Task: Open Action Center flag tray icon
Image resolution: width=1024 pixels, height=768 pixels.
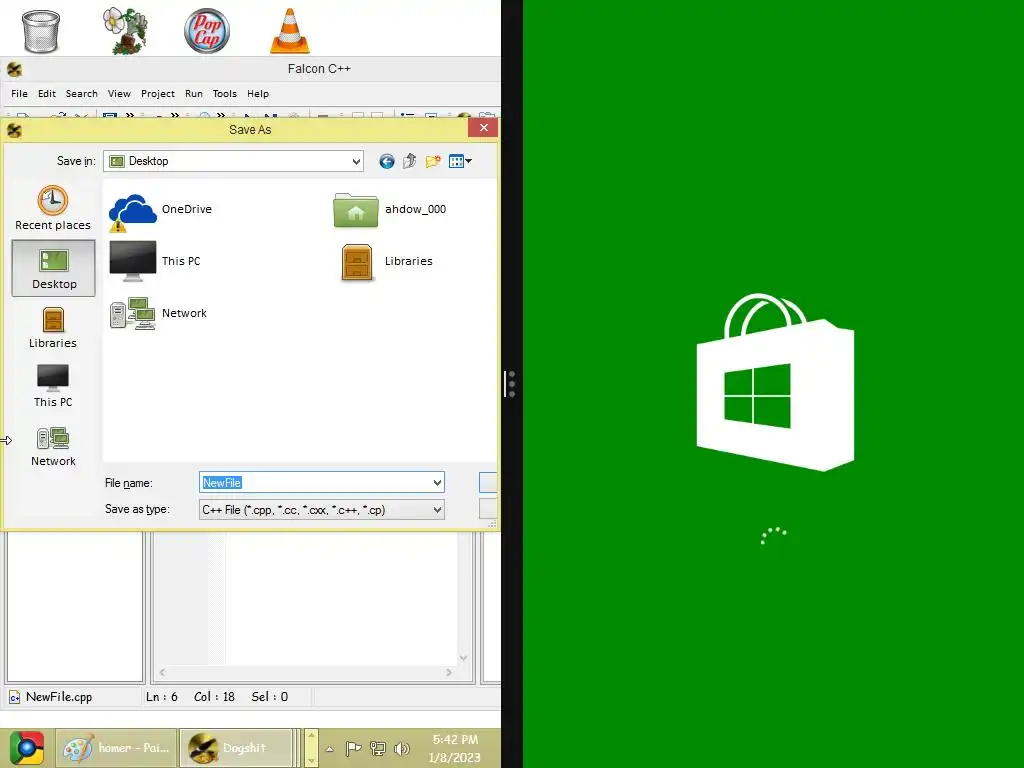Action: coord(353,748)
